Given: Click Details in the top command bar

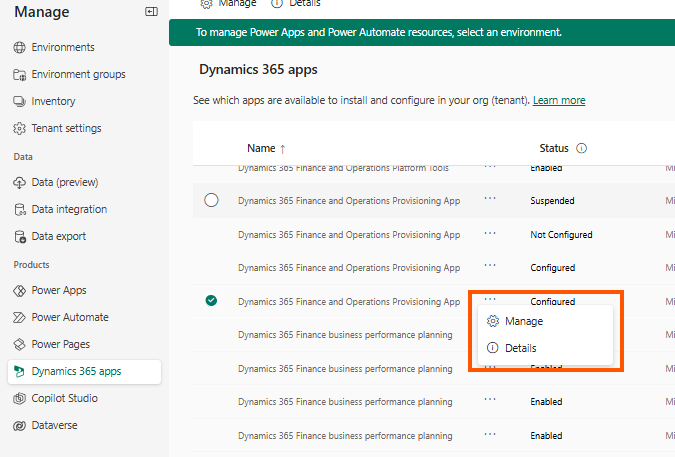Looking at the screenshot, I should (x=296, y=3).
